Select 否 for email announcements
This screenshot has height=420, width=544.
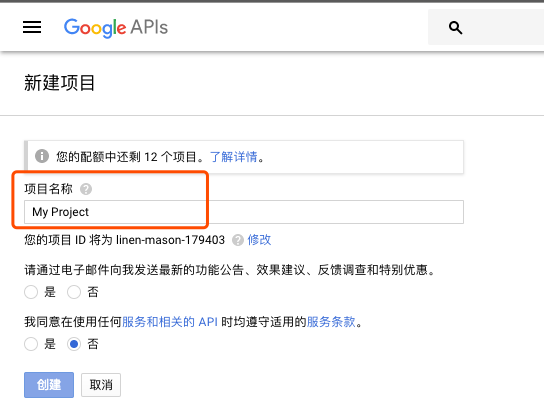click(74, 292)
